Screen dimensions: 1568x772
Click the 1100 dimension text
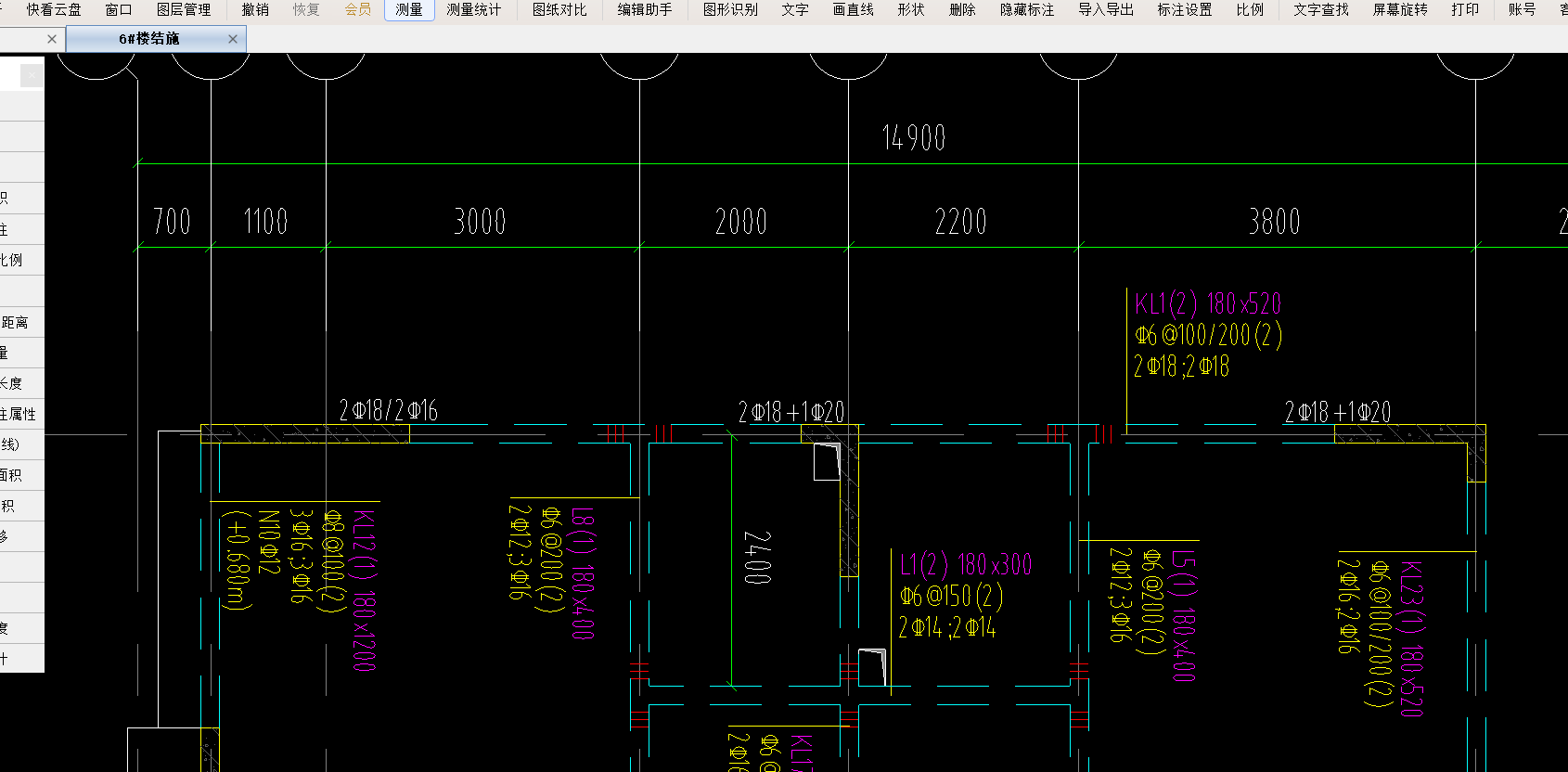pyautogui.click(x=265, y=221)
